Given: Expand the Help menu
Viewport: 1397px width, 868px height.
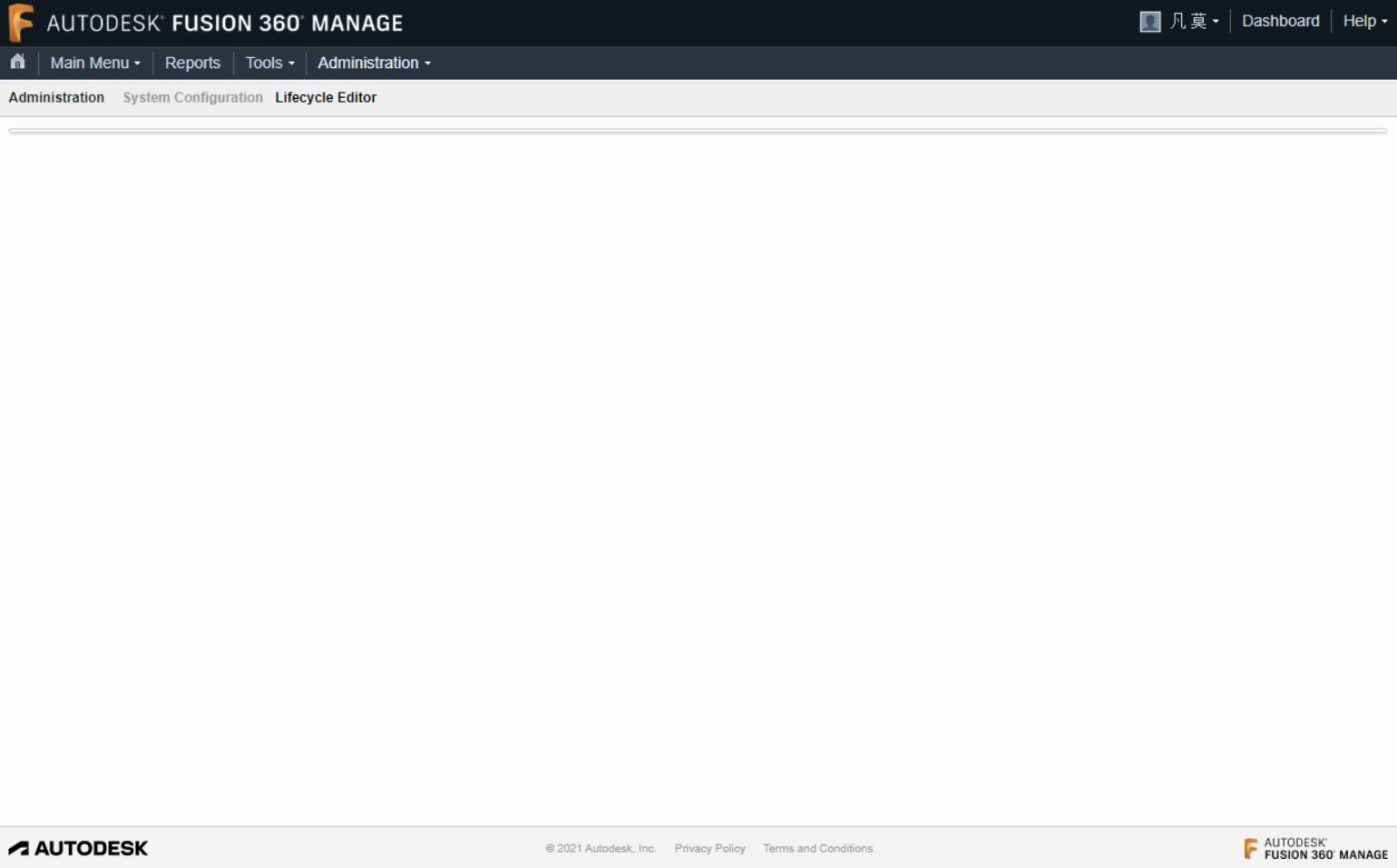Looking at the screenshot, I should click(1364, 21).
